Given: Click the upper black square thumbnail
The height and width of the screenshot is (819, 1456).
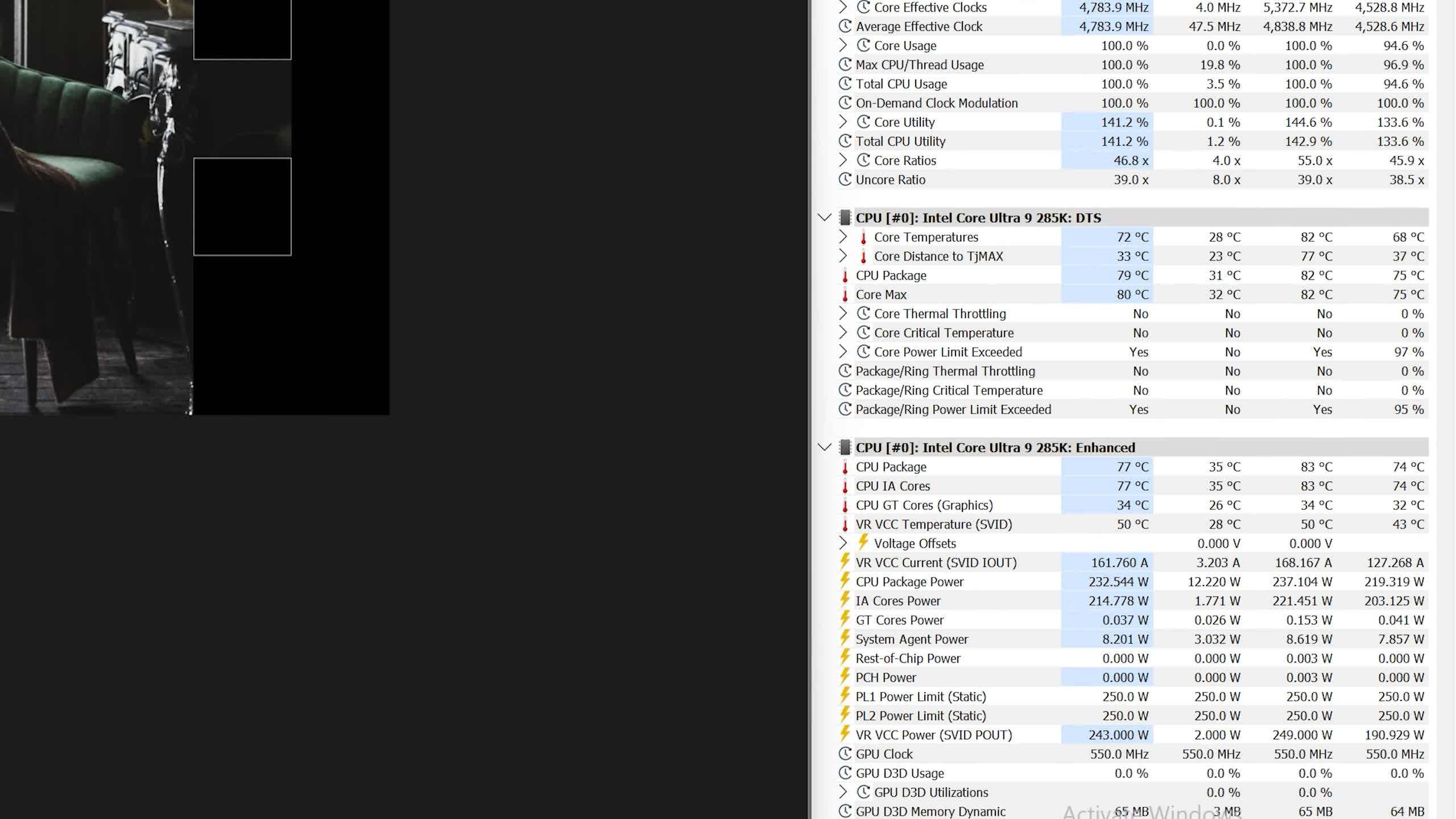Looking at the screenshot, I should [x=242, y=28].
